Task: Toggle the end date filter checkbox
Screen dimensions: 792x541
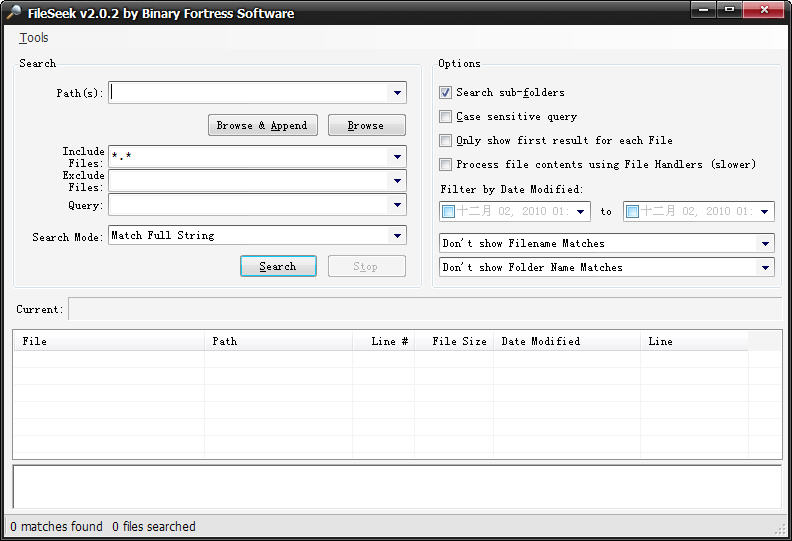Action: point(632,212)
